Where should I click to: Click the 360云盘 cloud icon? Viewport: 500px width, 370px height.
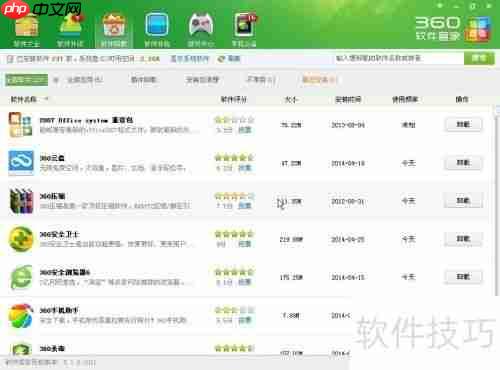[21, 163]
